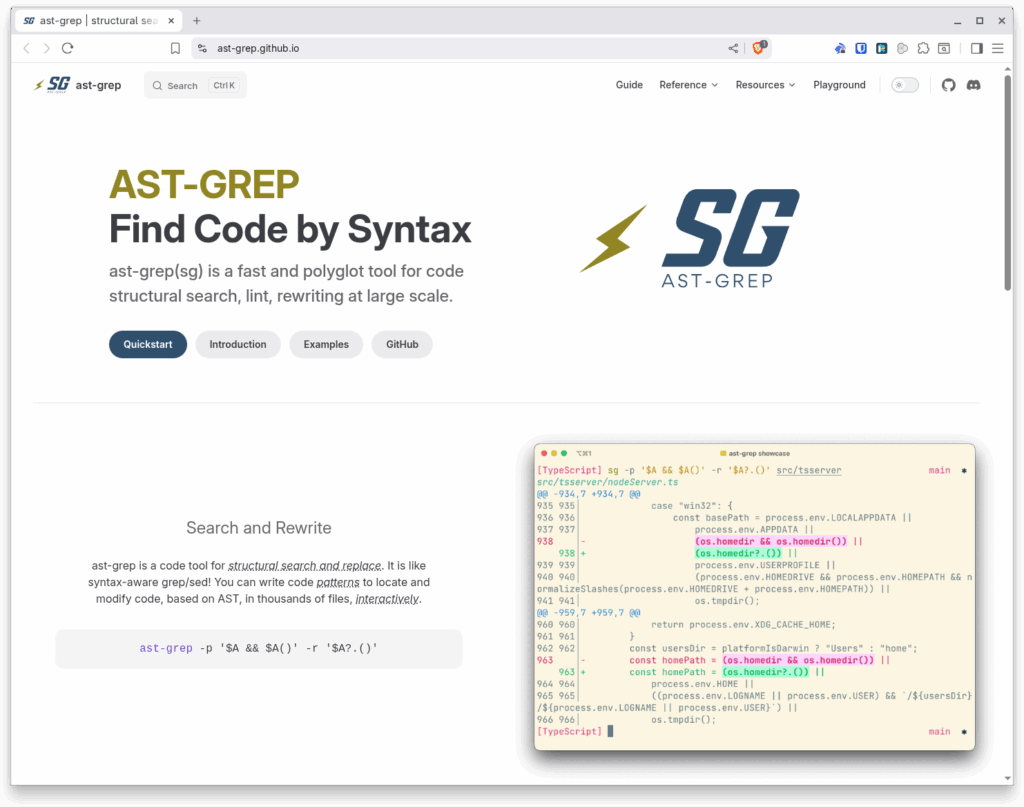Open the teal square extension icon
The image size is (1024, 807).
click(x=882, y=48)
